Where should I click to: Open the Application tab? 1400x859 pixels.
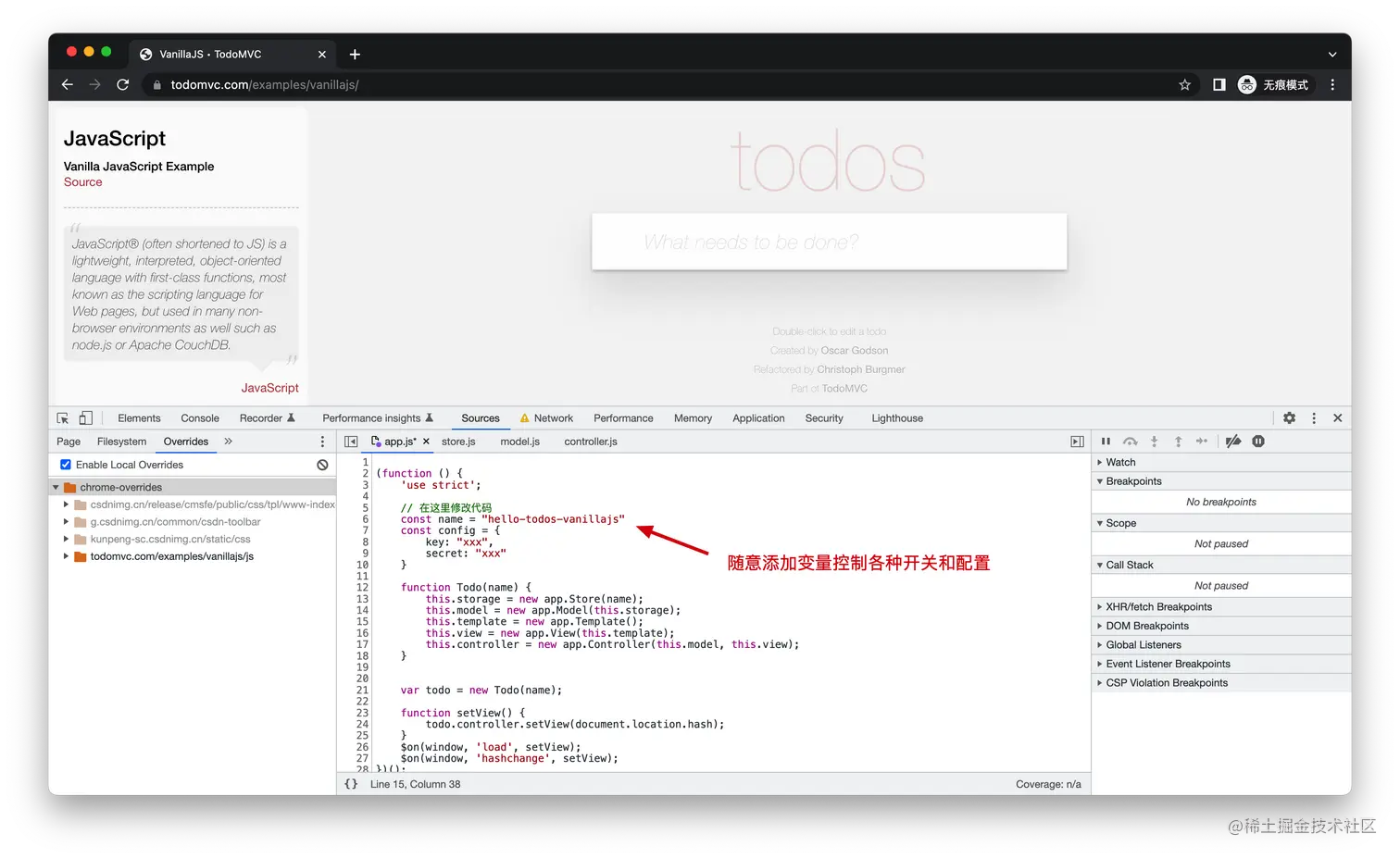pos(758,418)
